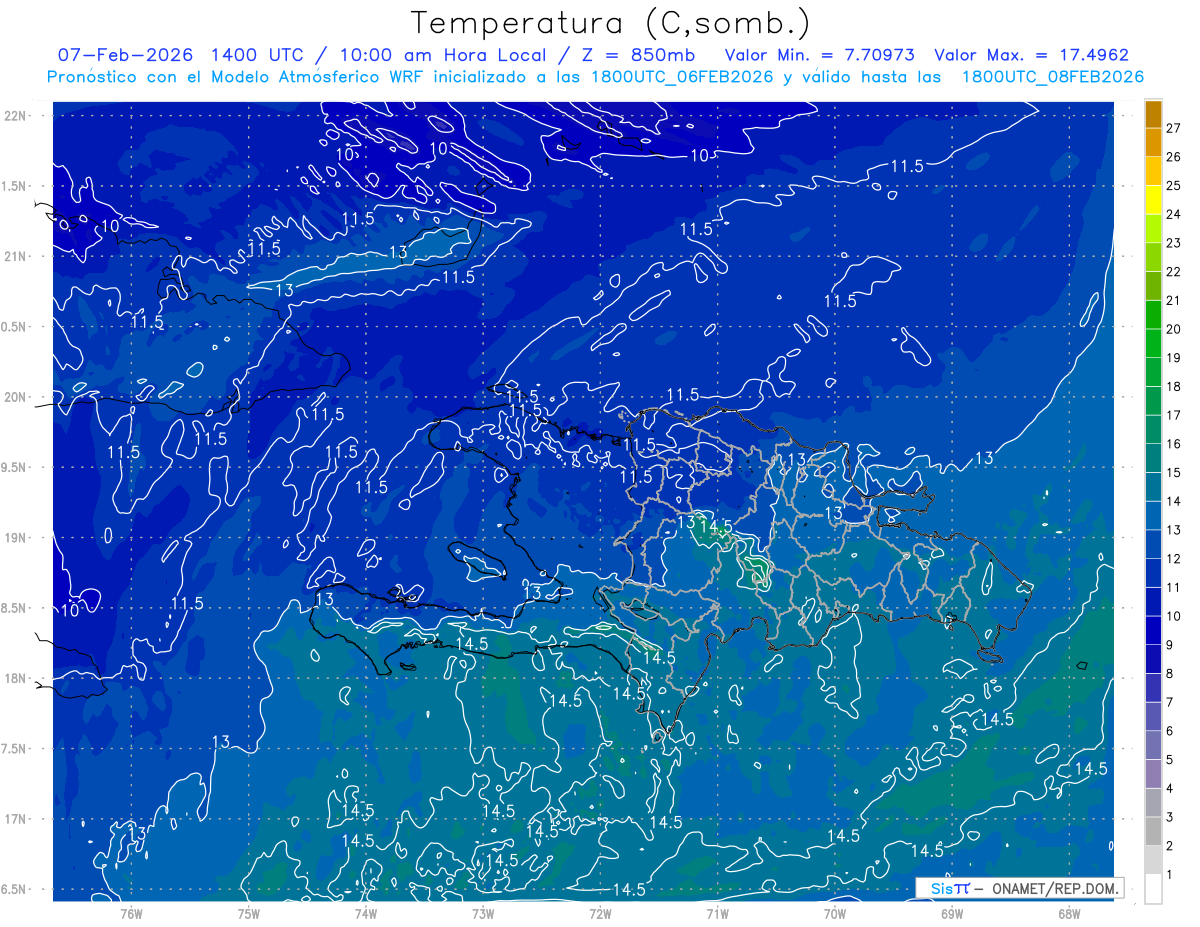Image resolution: width=1200 pixels, height=927 pixels.
Task: Click the "8.5N" latitude axis label
Action: (x=13, y=608)
